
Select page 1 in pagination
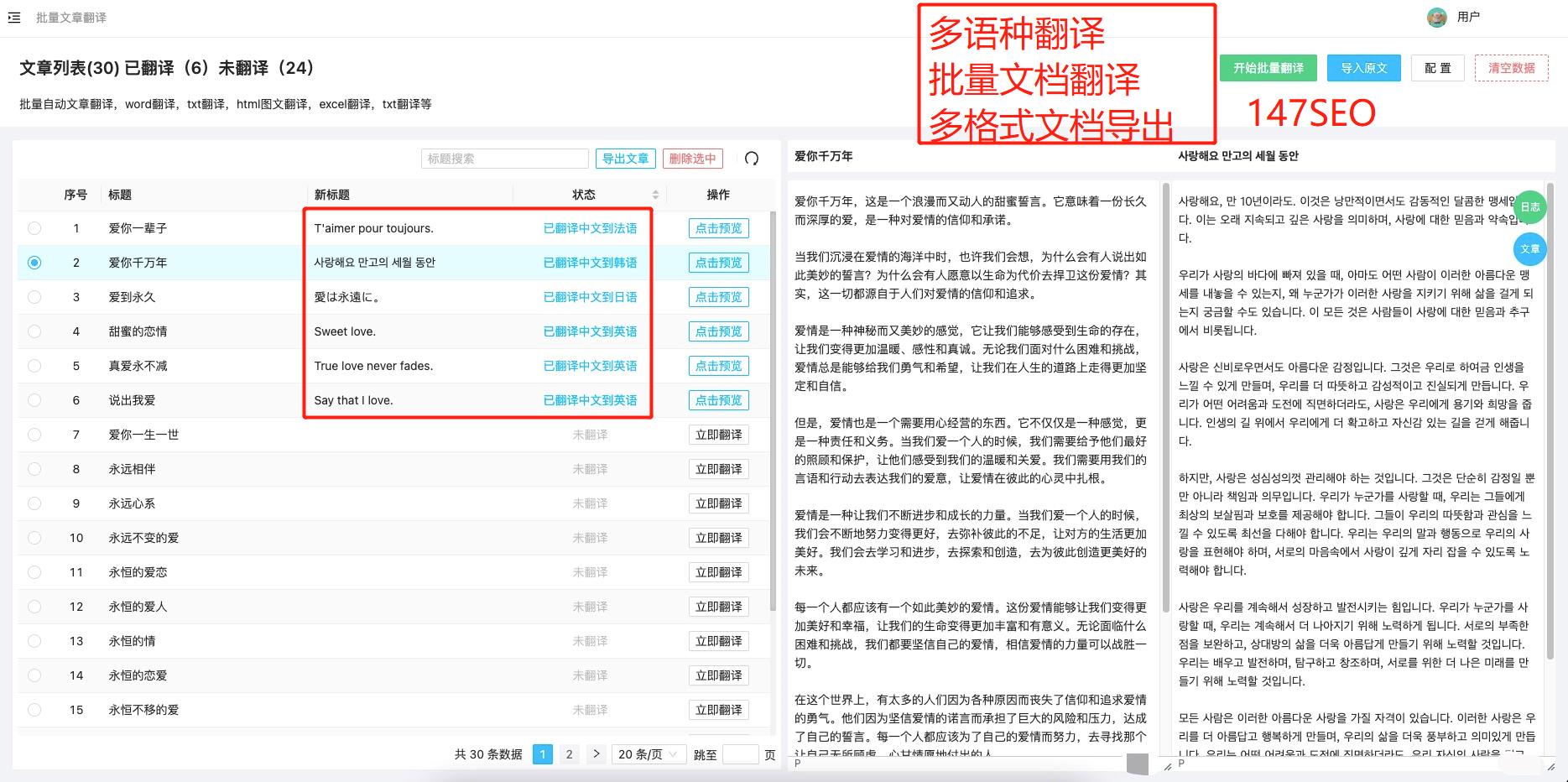pyautogui.click(x=543, y=754)
